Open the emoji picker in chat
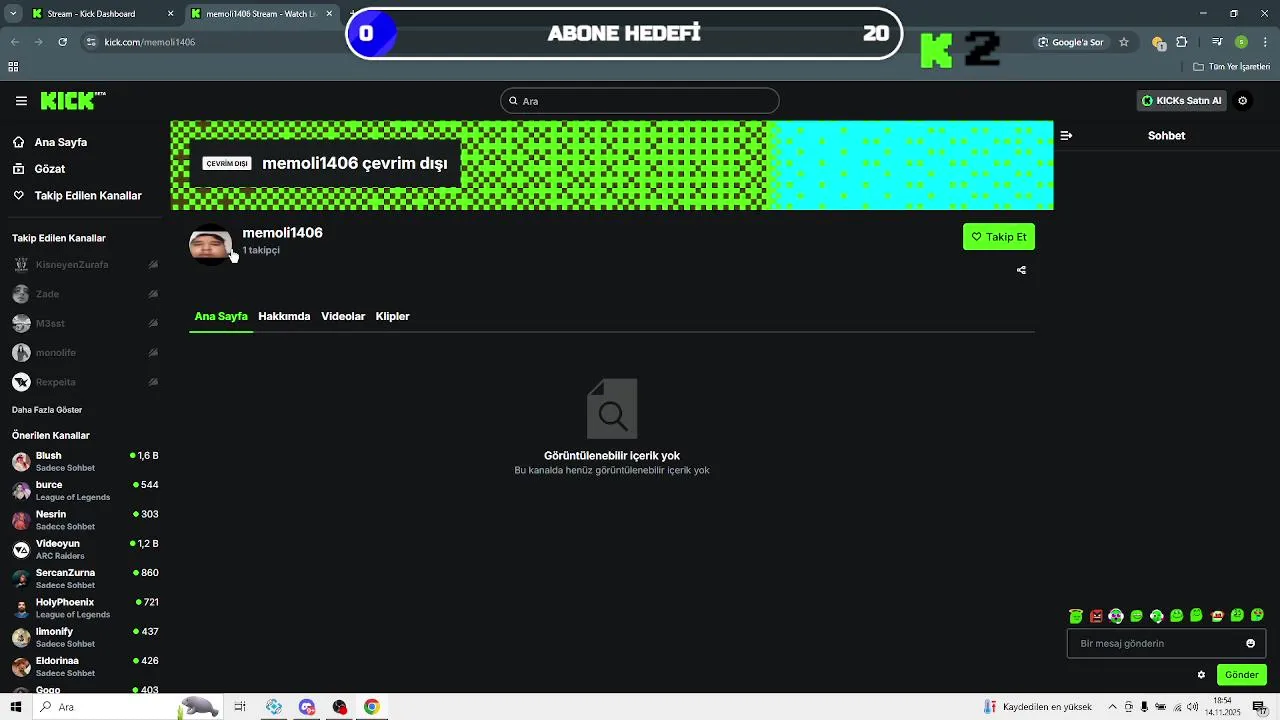The image size is (1280, 720). 1250,644
